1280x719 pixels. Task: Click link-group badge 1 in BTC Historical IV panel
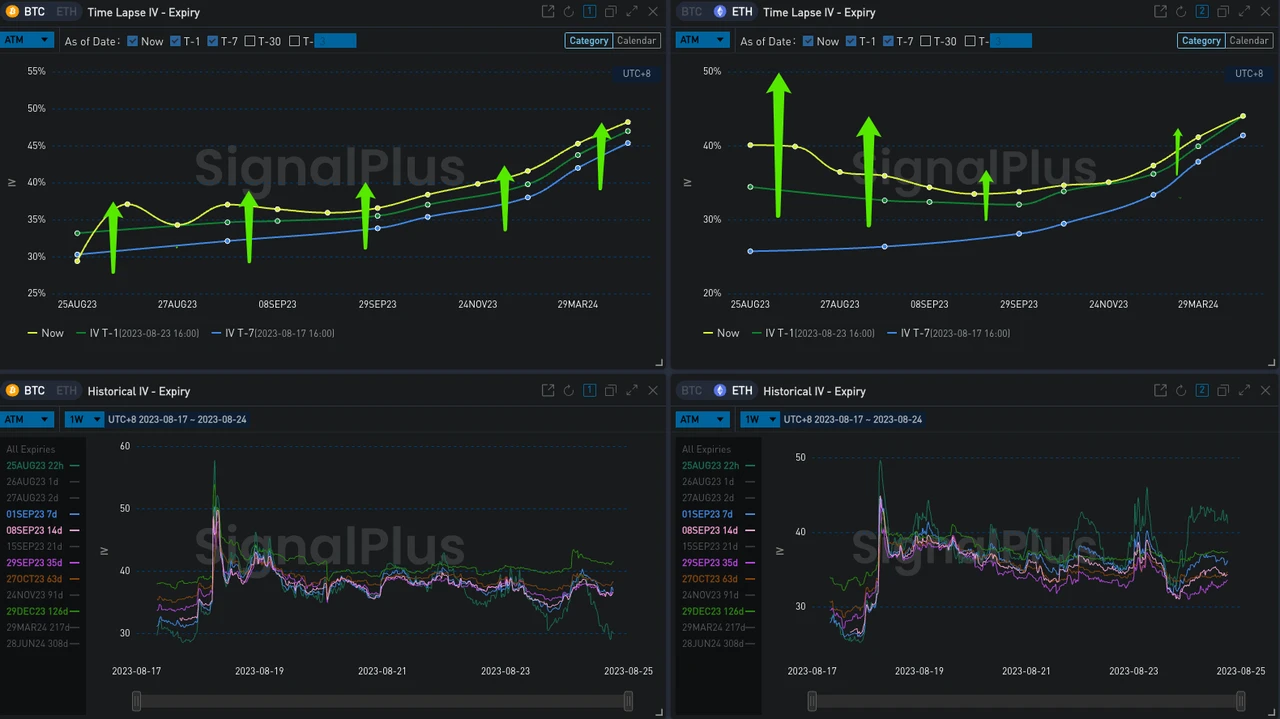pos(589,391)
